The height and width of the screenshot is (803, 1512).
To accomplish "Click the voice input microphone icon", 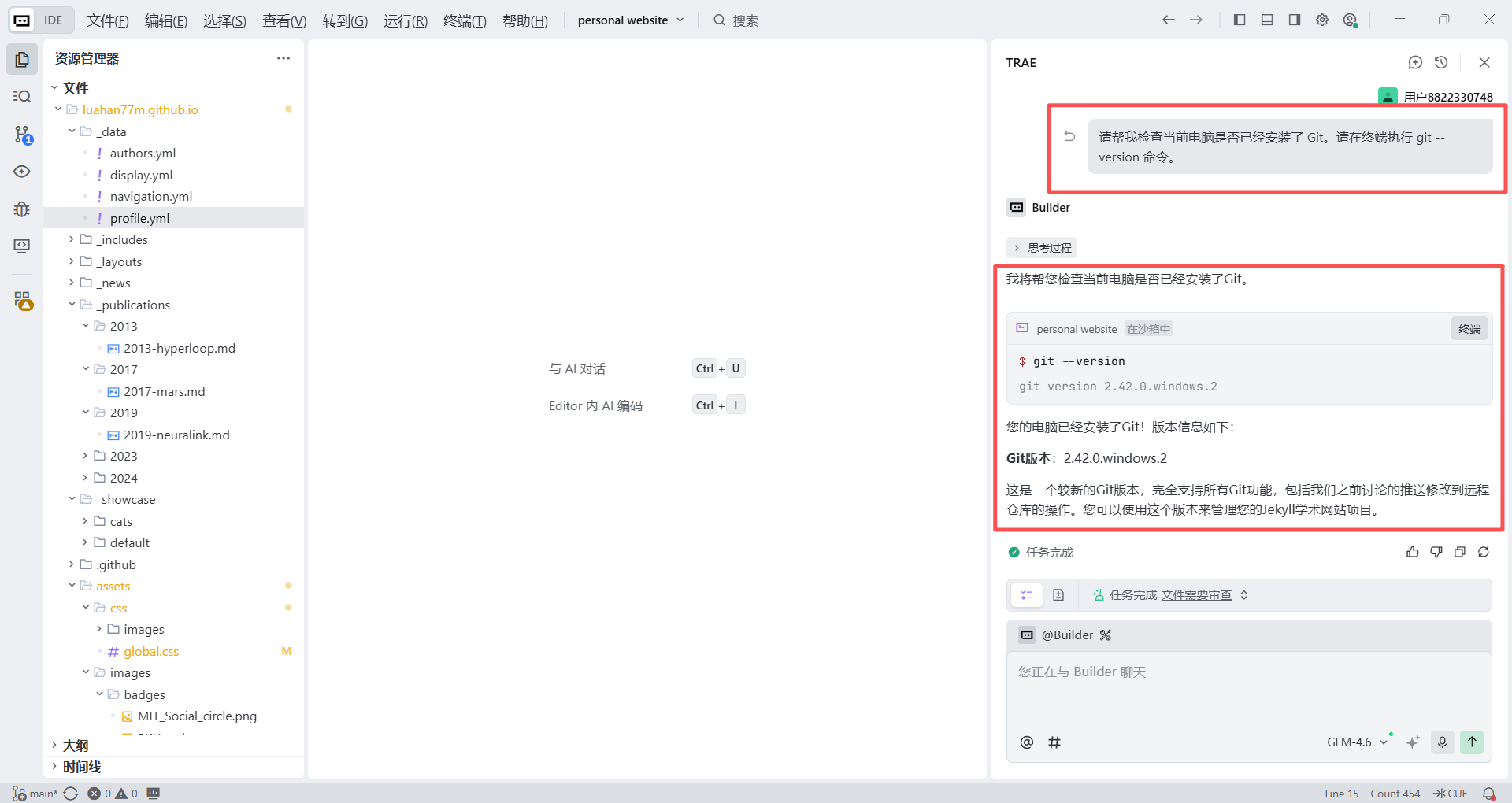I will 1442,742.
